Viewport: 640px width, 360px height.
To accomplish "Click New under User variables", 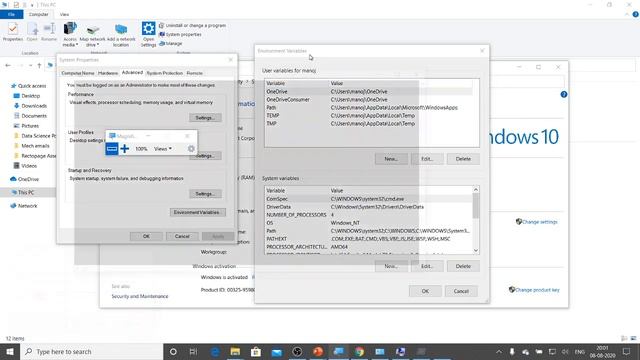I will (391, 159).
